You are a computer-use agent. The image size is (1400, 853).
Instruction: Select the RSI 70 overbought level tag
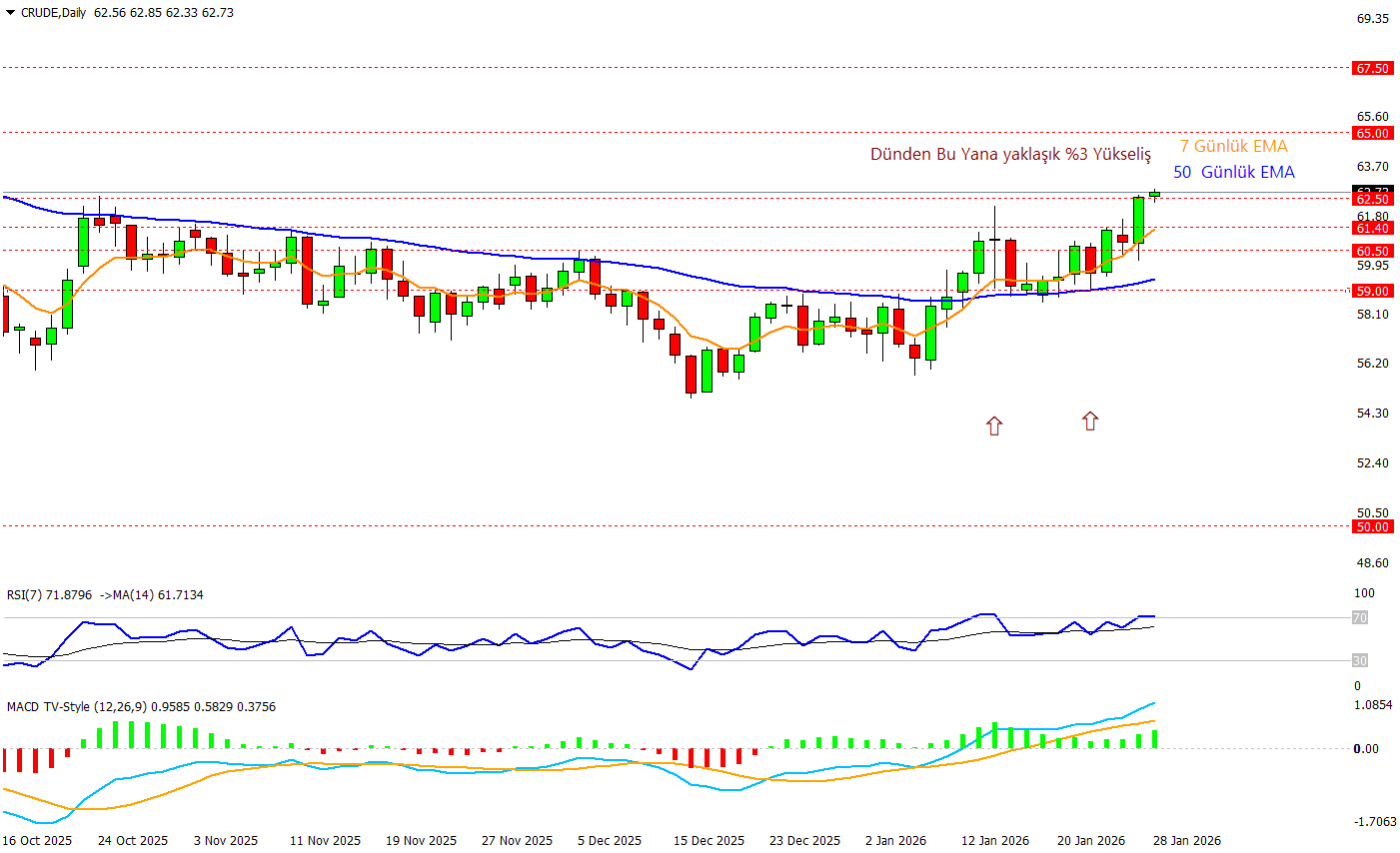point(1359,618)
